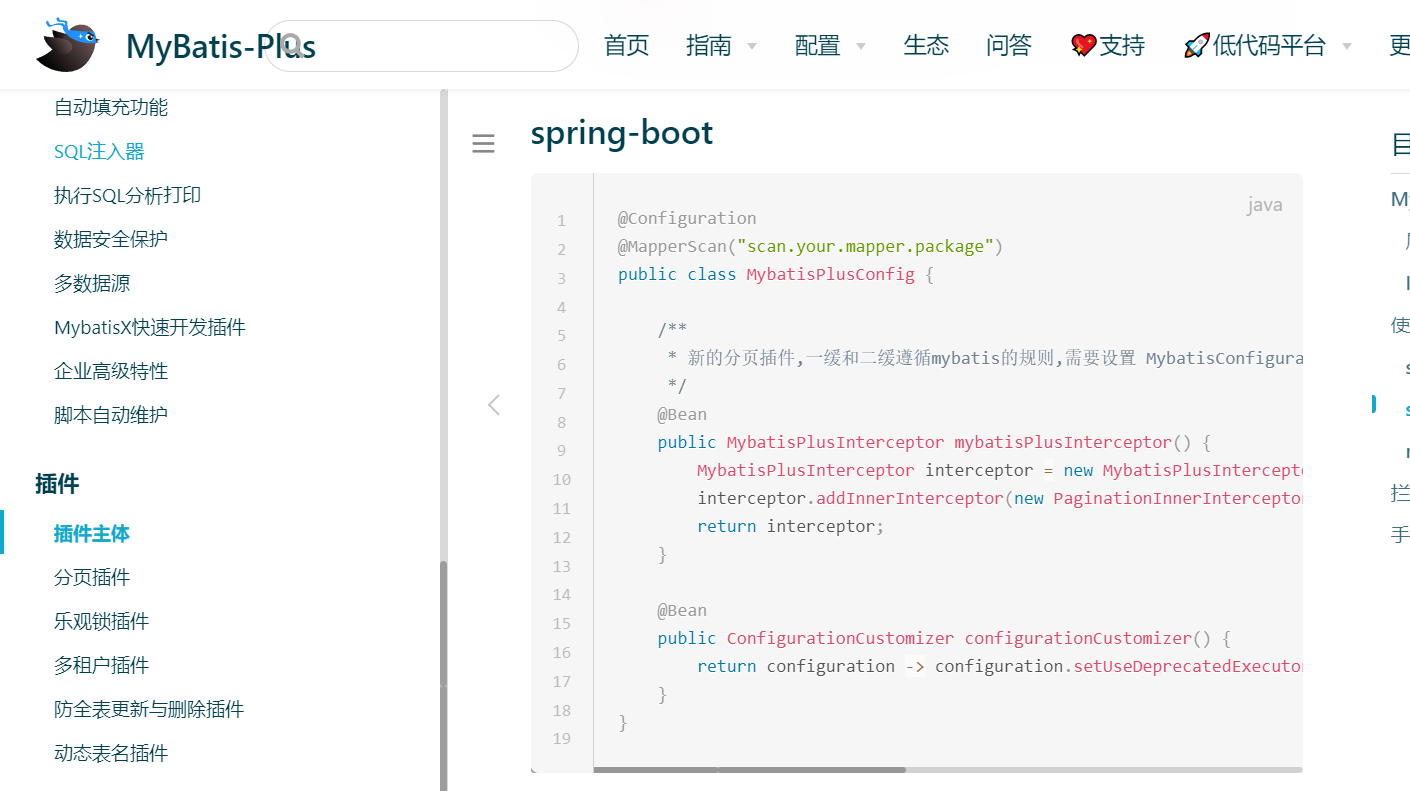Open 数据安全保护 sidebar page
Viewport: 1410px width, 791px height.
[111, 239]
